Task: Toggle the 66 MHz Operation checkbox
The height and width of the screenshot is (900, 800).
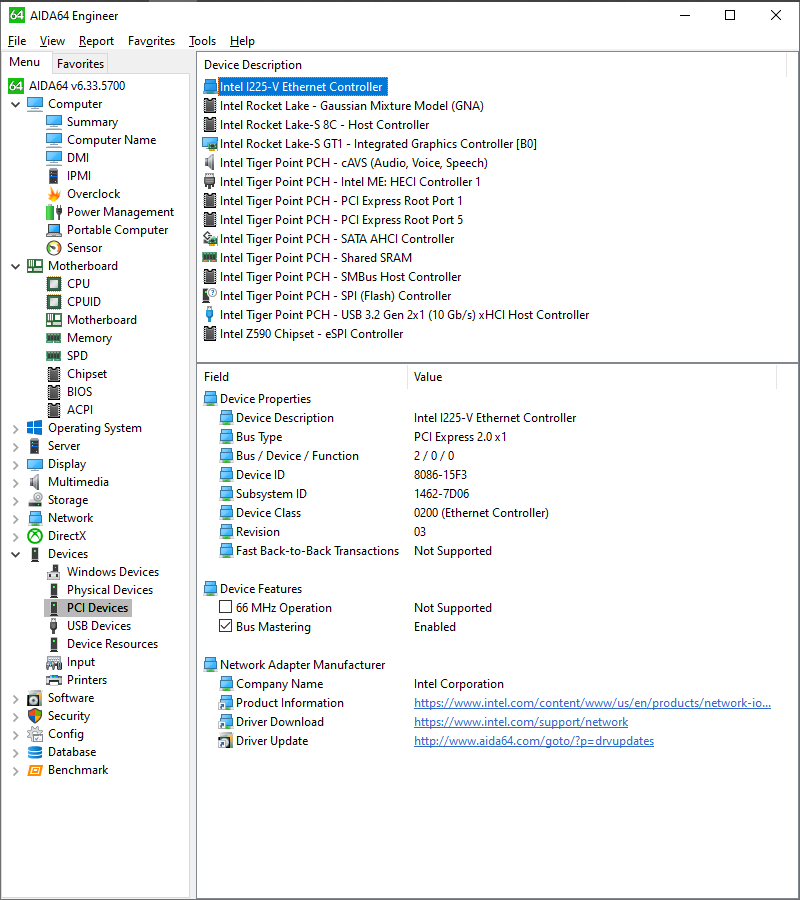Action: [x=226, y=607]
